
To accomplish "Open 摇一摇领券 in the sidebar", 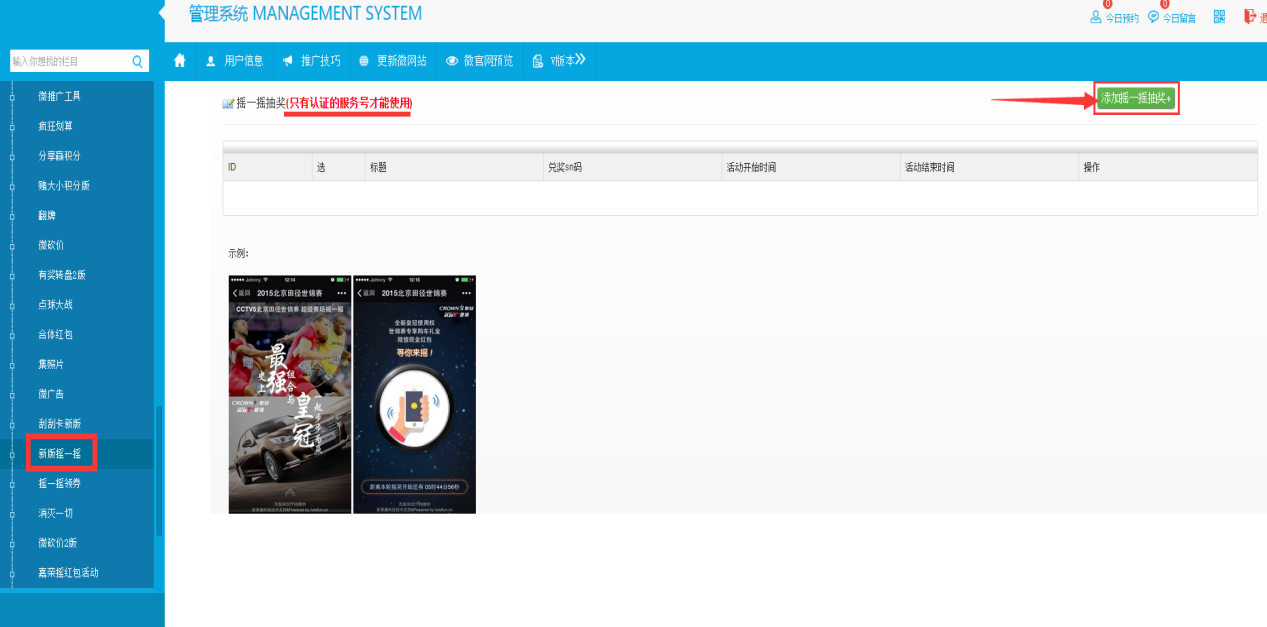I will pos(60,483).
